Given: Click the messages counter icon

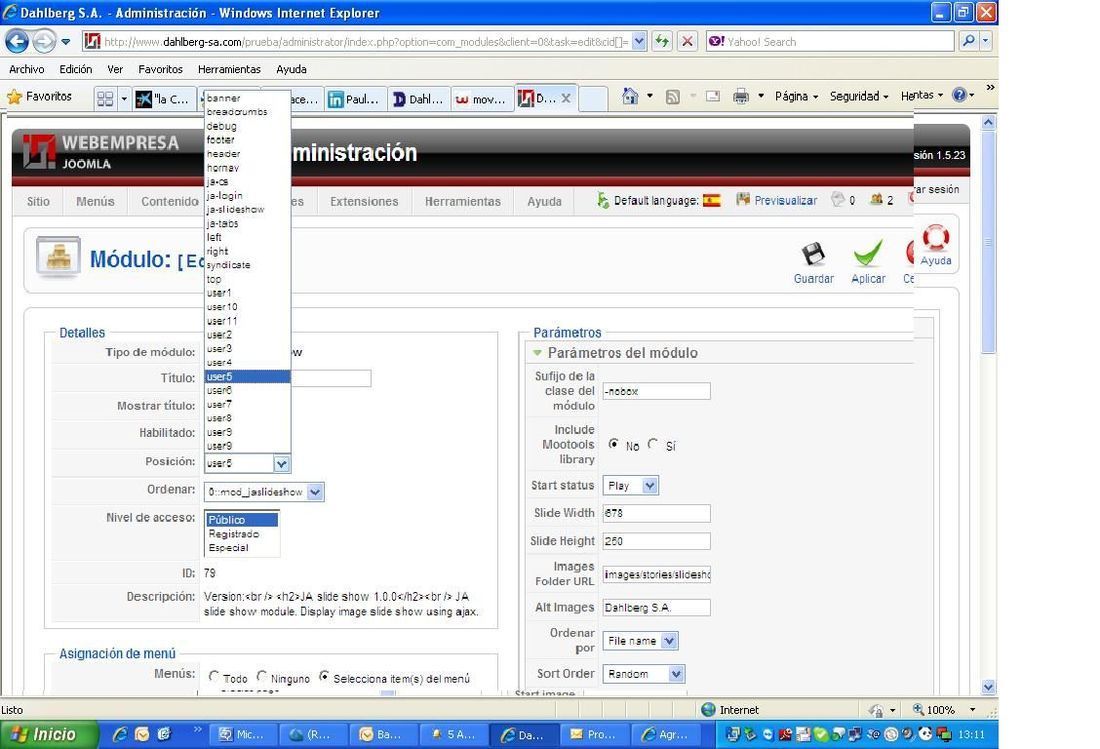Looking at the screenshot, I should point(838,199).
